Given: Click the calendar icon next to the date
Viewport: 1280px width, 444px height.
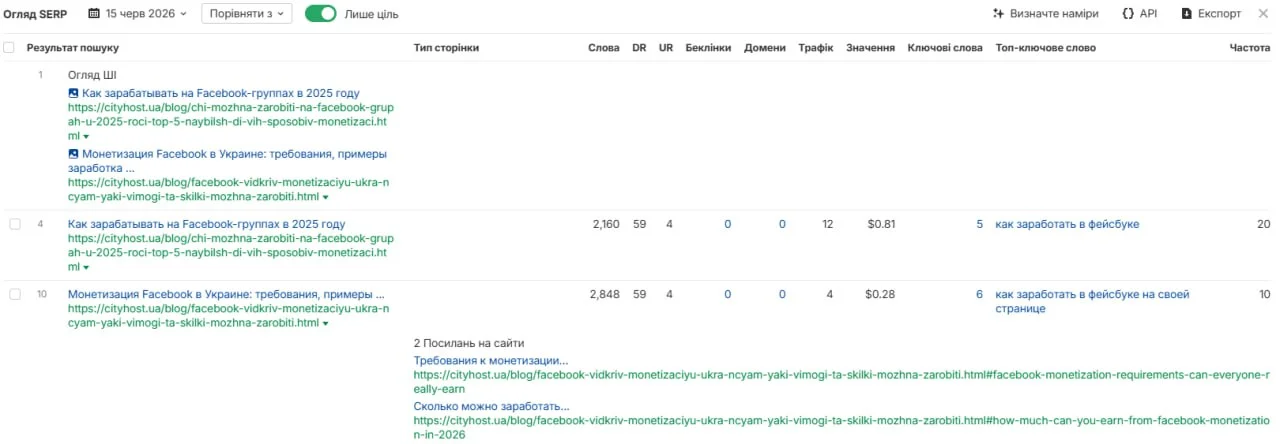Looking at the screenshot, I should pyautogui.click(x=94, y=14).
